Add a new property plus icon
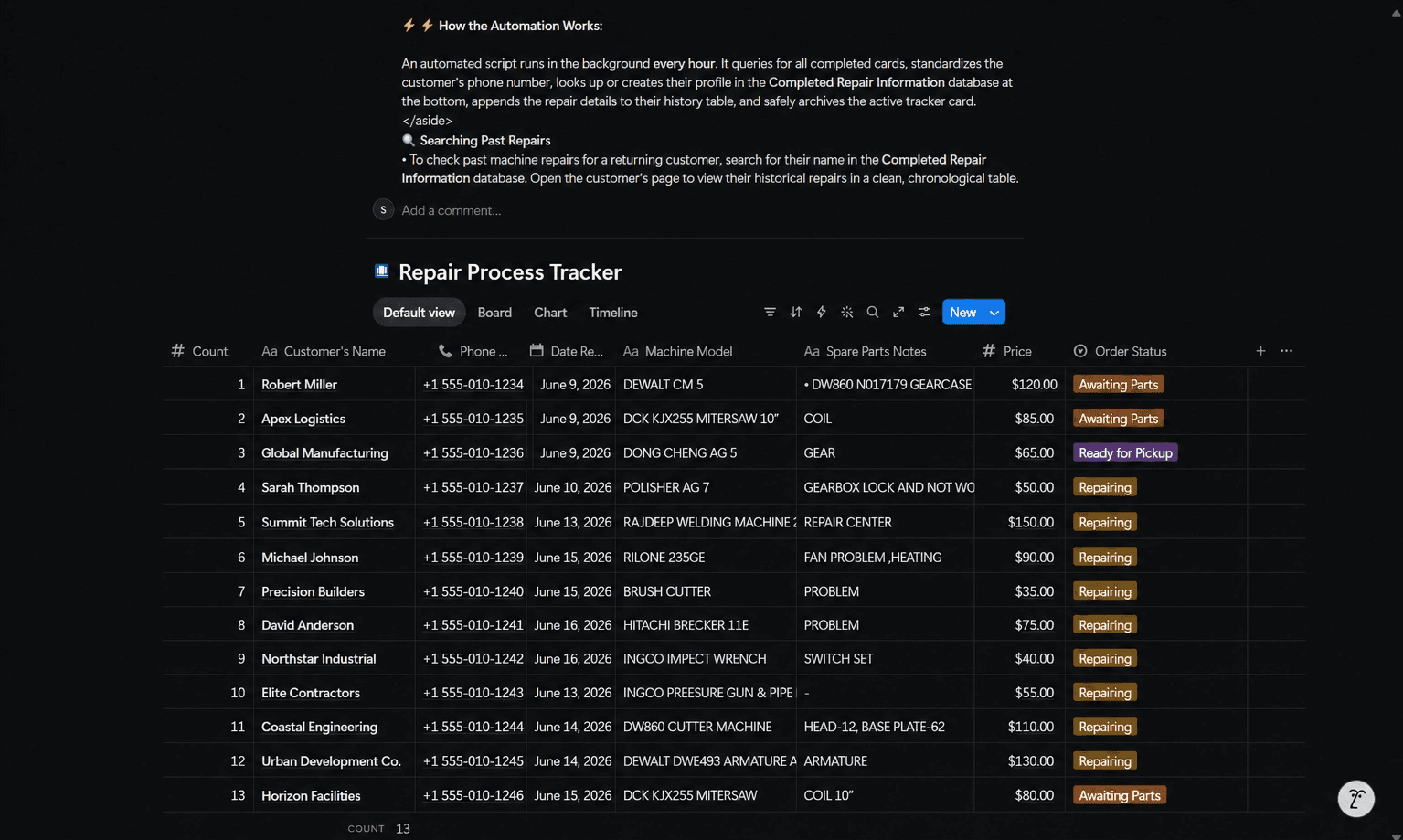 (1260, 351)
